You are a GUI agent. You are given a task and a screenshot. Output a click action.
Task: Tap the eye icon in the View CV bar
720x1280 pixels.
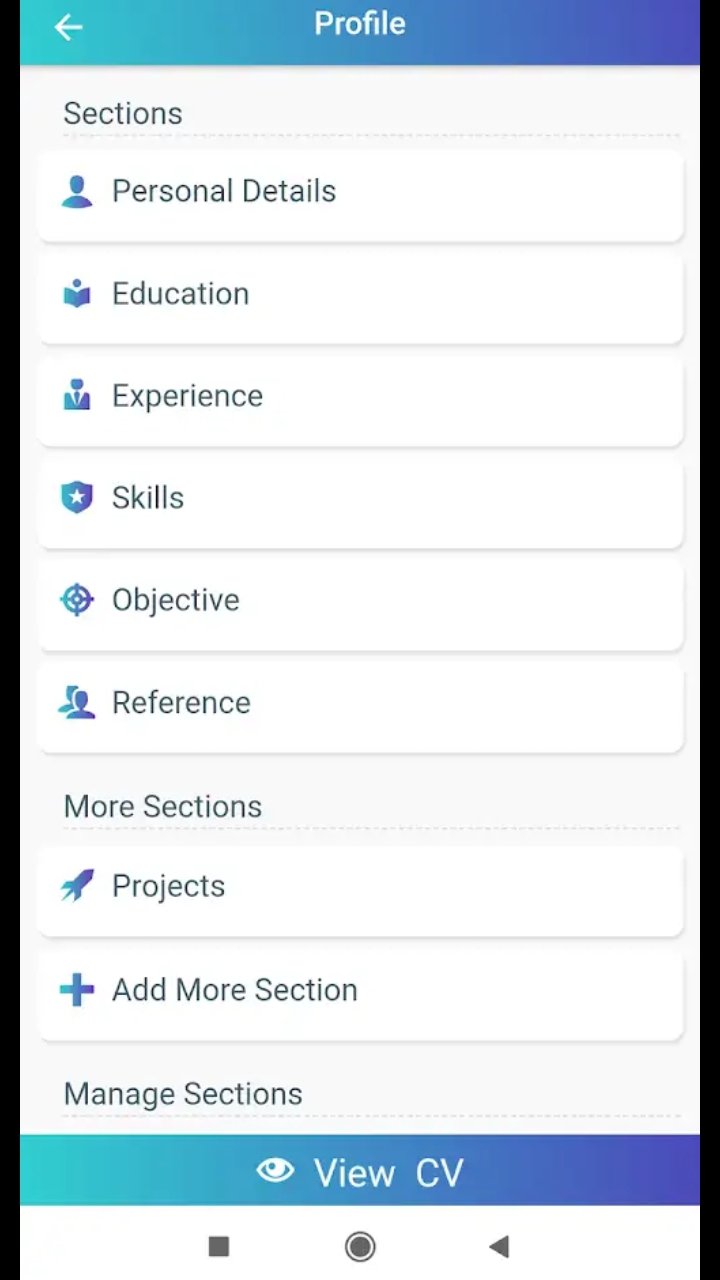[x=275, y=1171]
